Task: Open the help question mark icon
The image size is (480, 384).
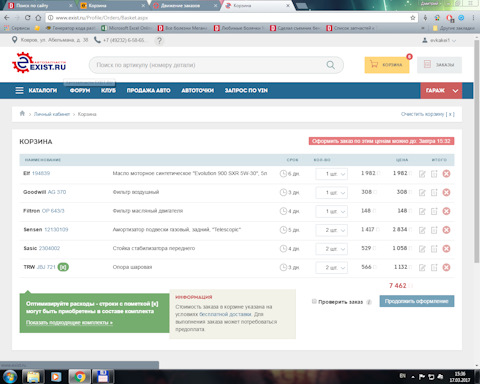Action: tap(159, 41)
